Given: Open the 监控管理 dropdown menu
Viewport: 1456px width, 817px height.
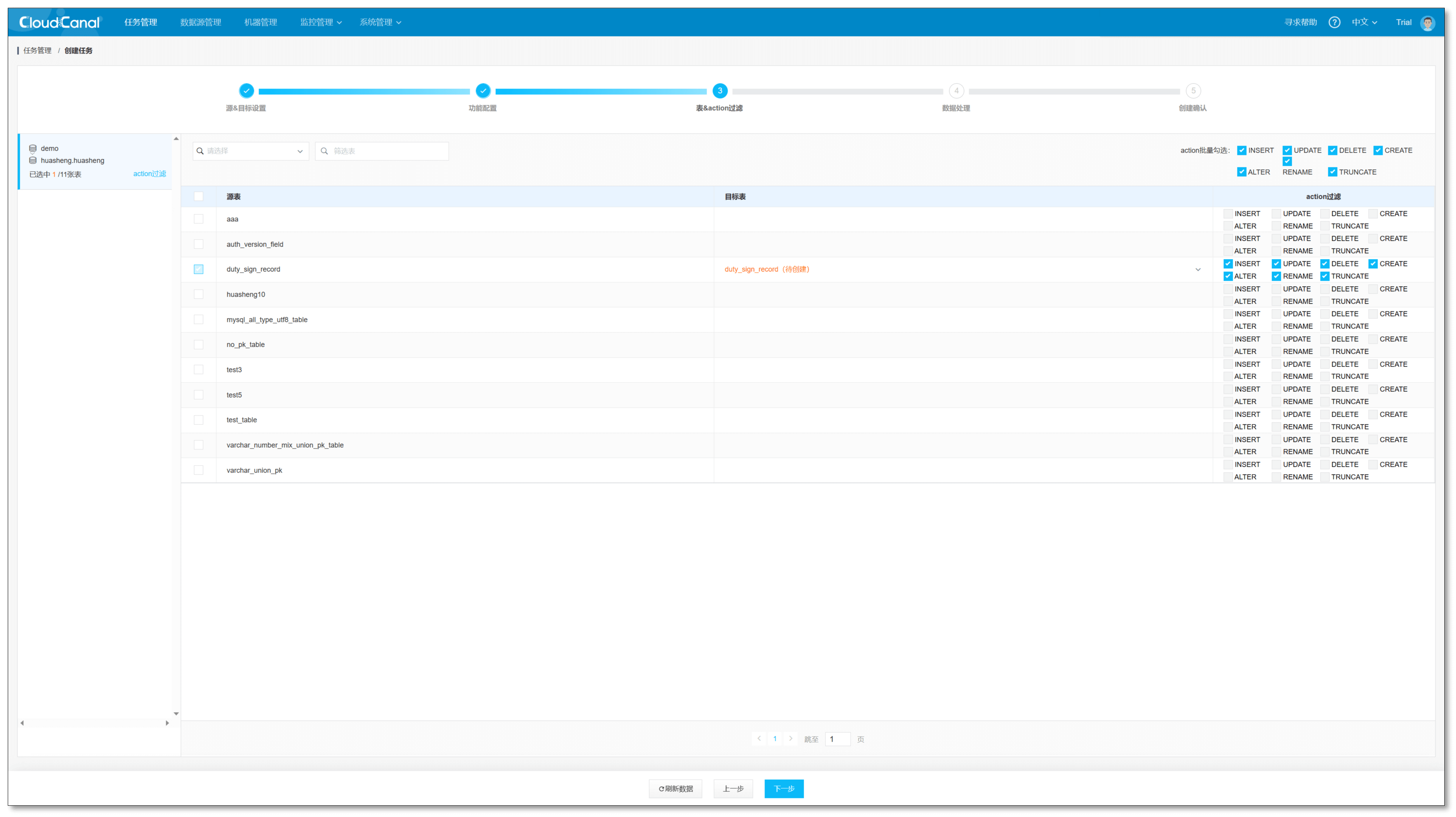Looking at the screenshot, I should [320, 22].
